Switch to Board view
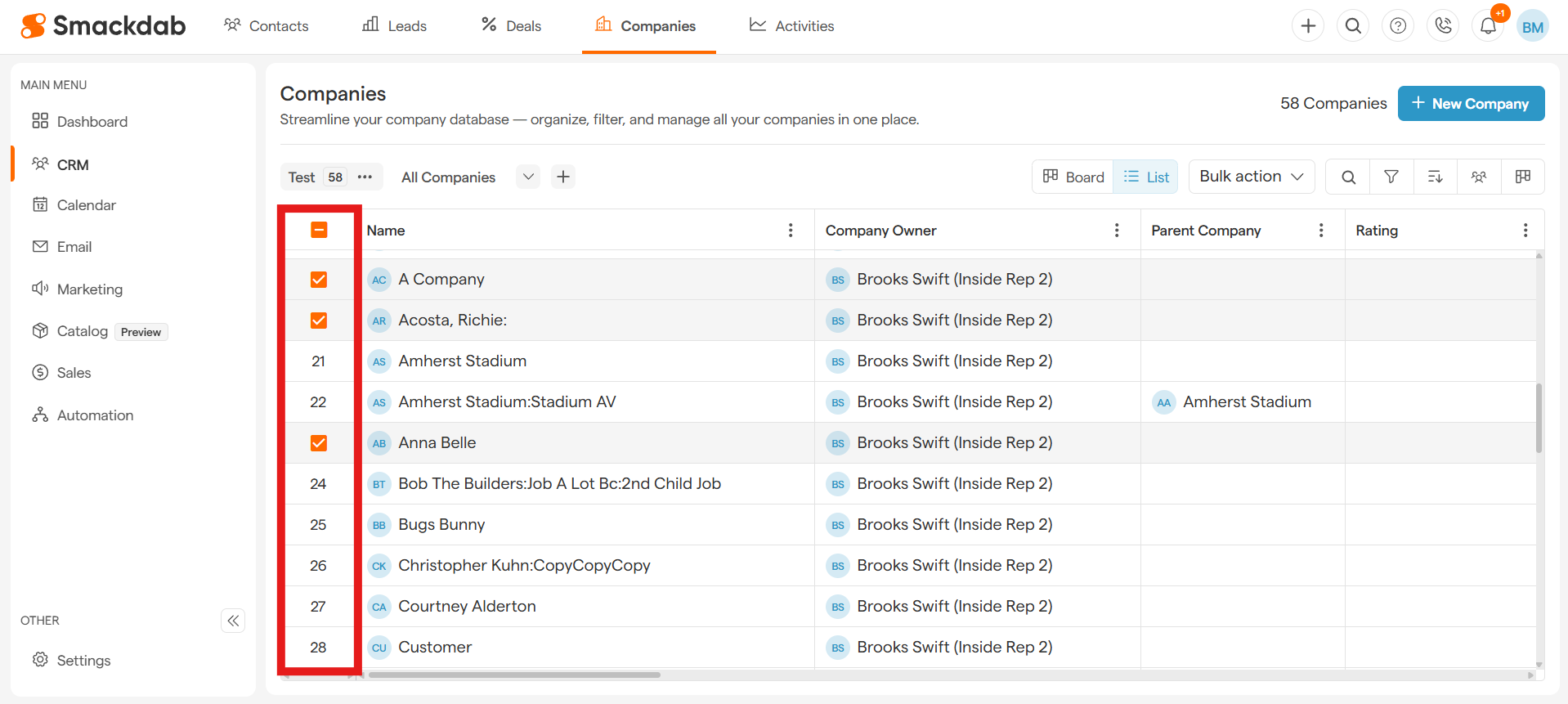Image resolution: width=1568 pixels, height=704 pixels. tap(1073, 177)
